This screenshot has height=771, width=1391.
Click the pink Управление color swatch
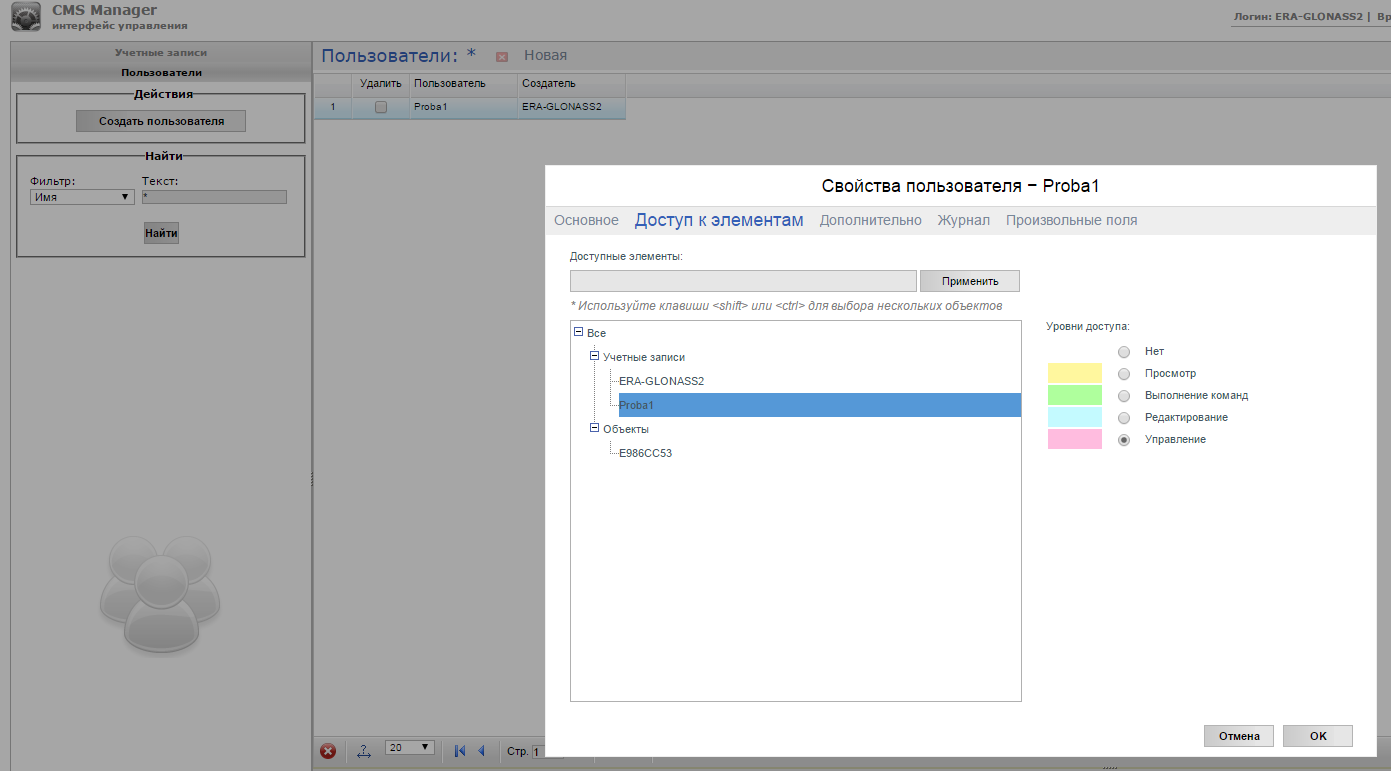[1074, 439]
